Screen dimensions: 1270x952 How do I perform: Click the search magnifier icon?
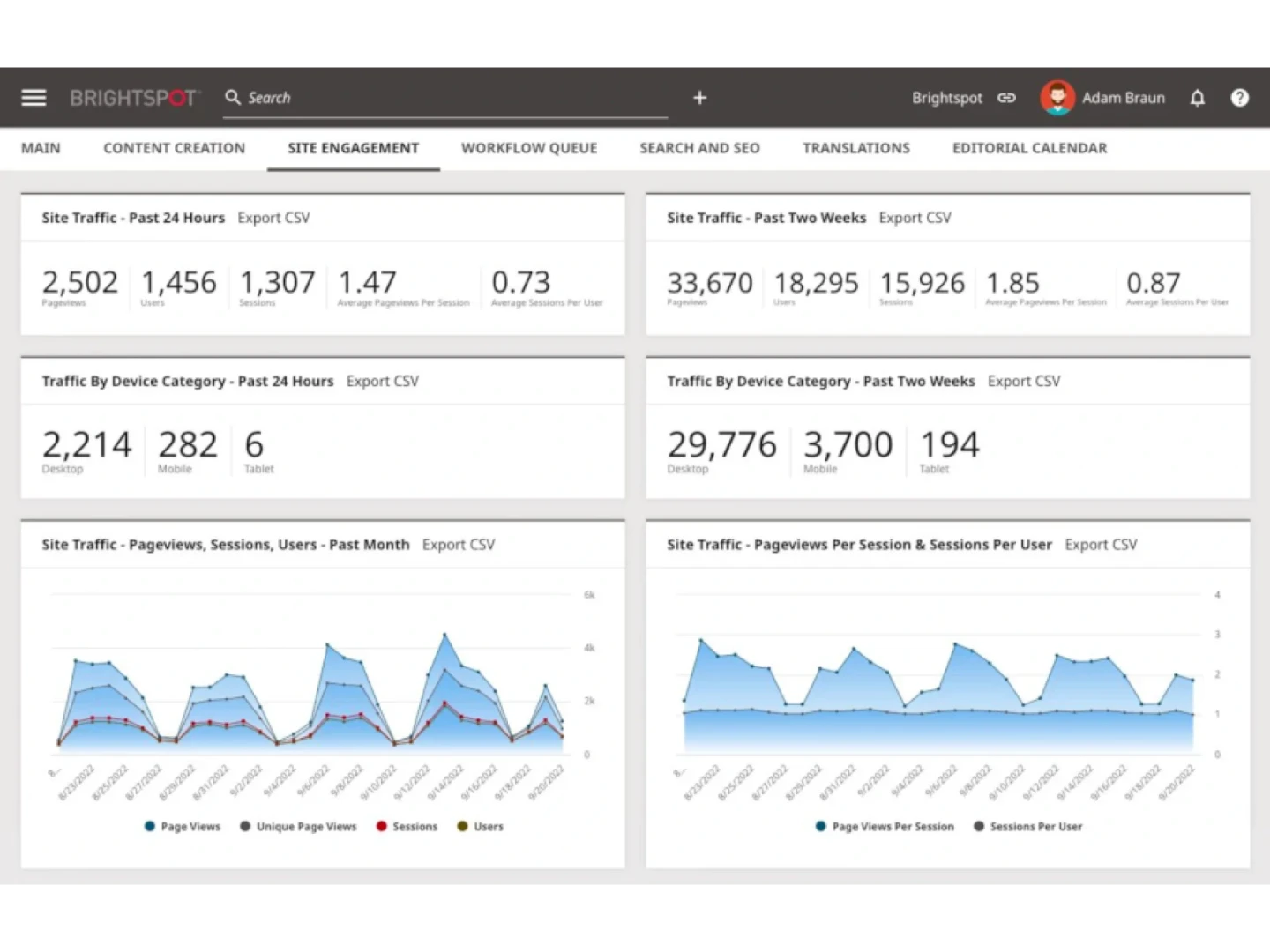pos(233,98)
